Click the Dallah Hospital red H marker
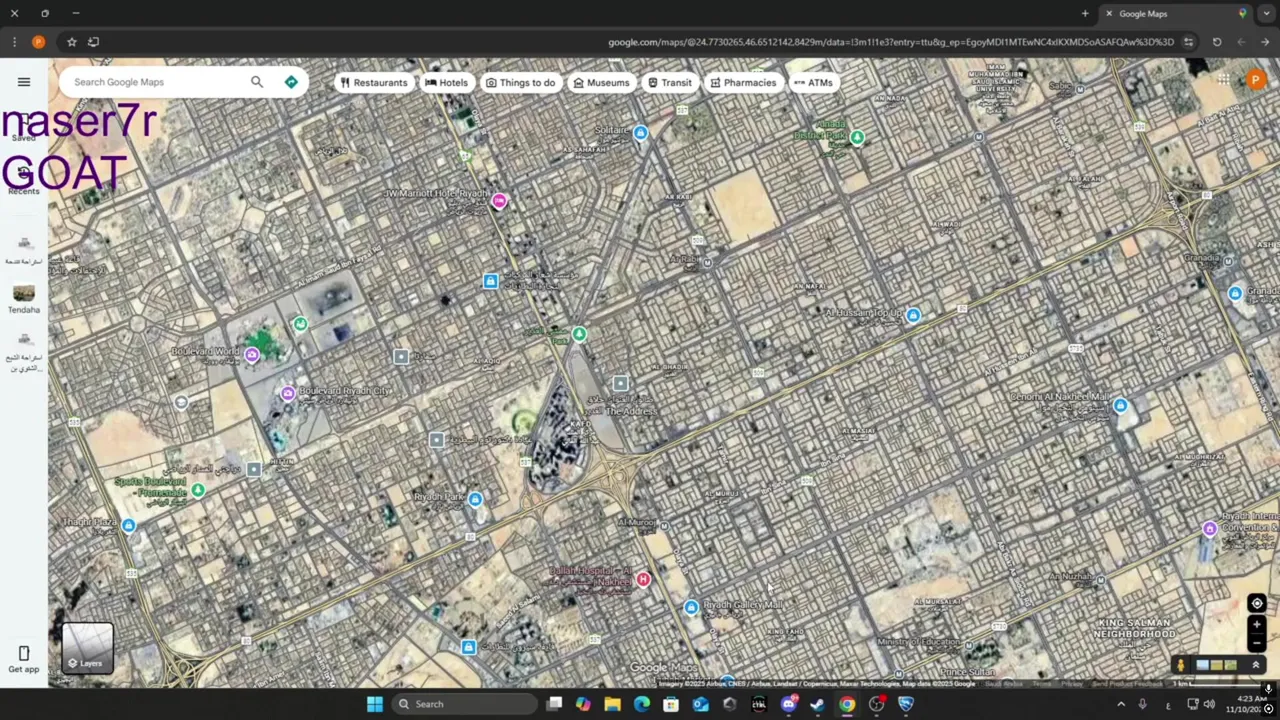The image size is (1280, 720). tap(643, 579)
